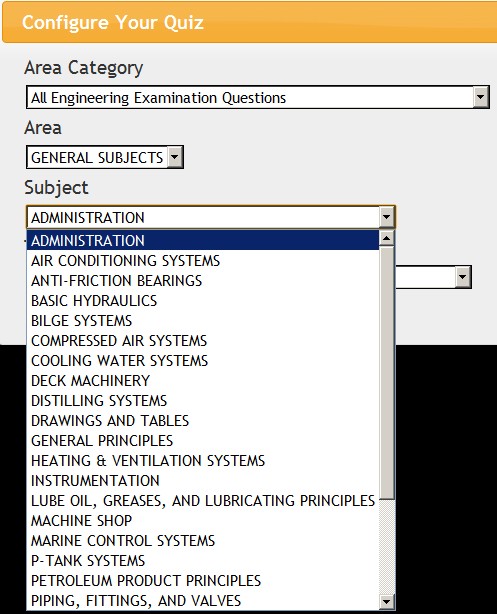Select ADMINISTRATION in the subject list

click(202, 240)
